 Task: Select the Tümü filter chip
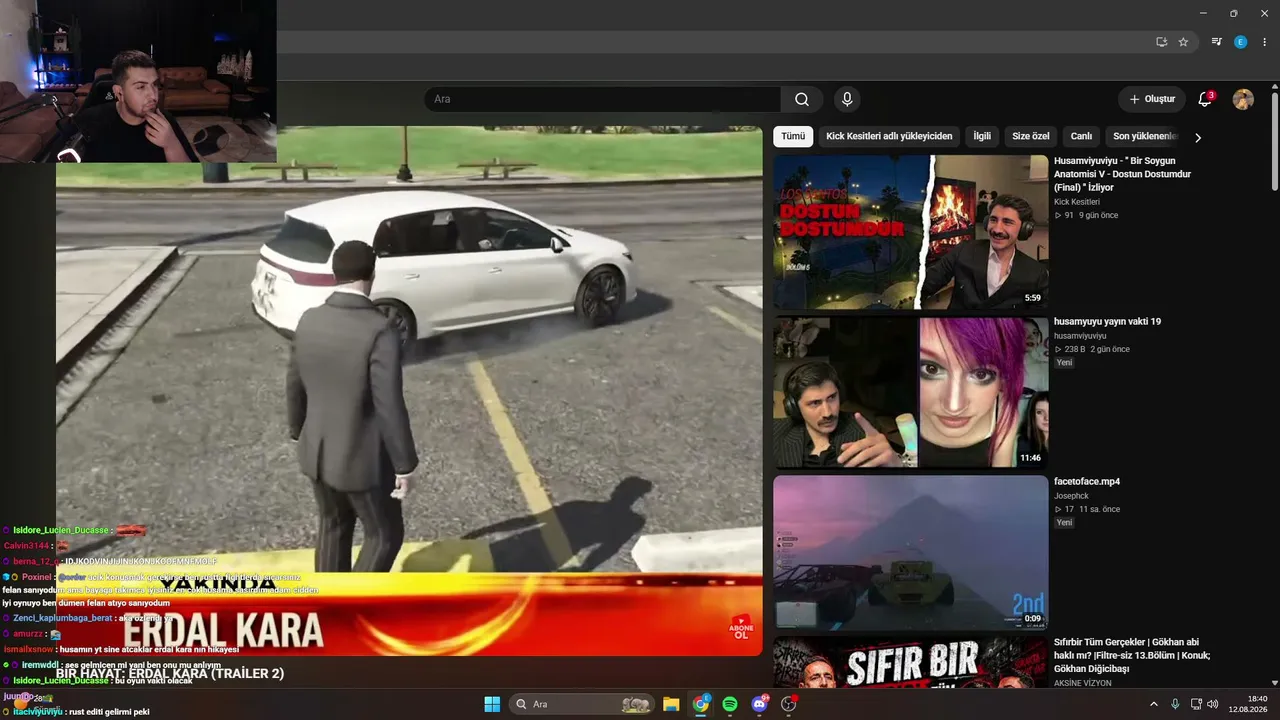click(793, 136)
